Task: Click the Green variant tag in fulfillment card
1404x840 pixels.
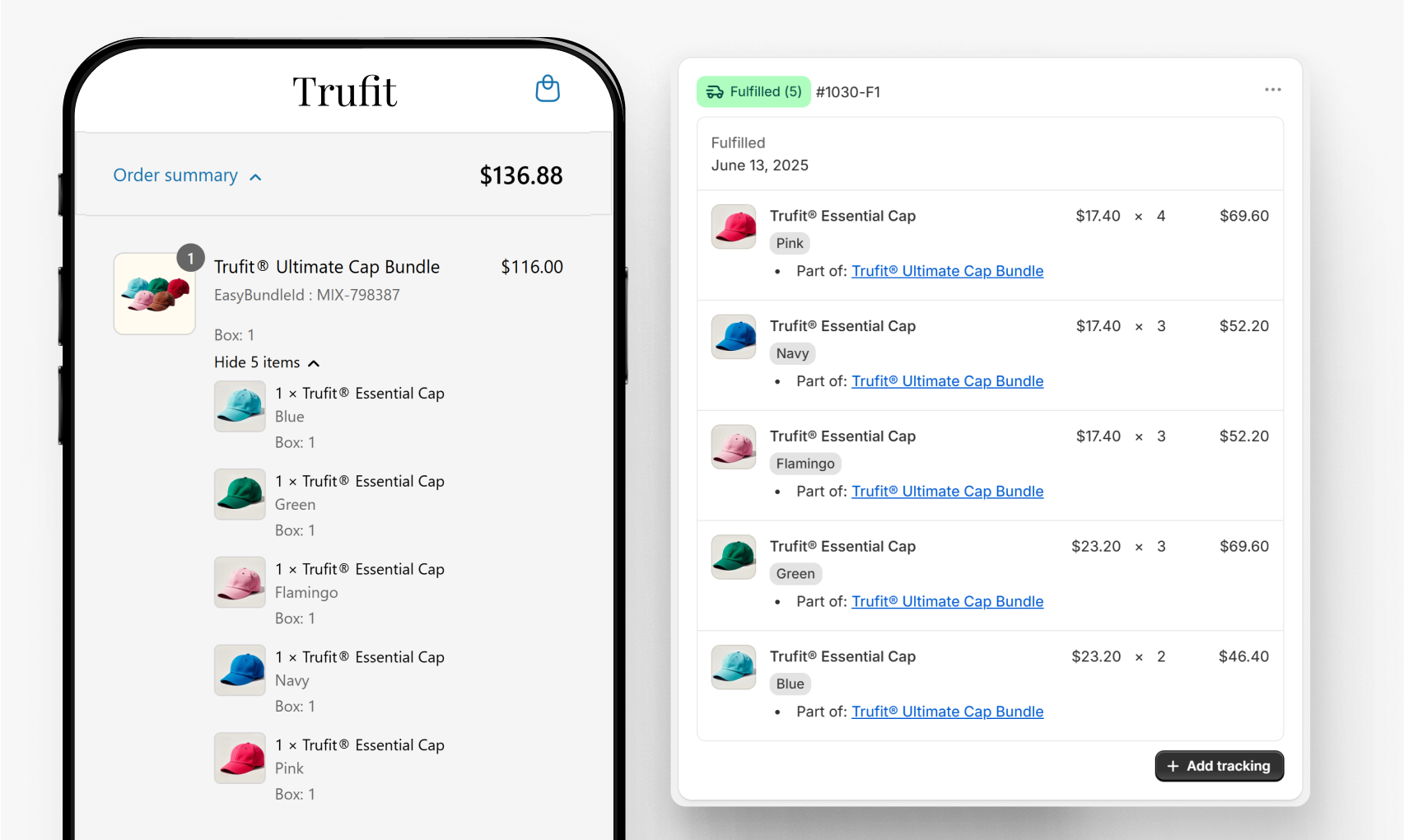Action: pos(795,574)
